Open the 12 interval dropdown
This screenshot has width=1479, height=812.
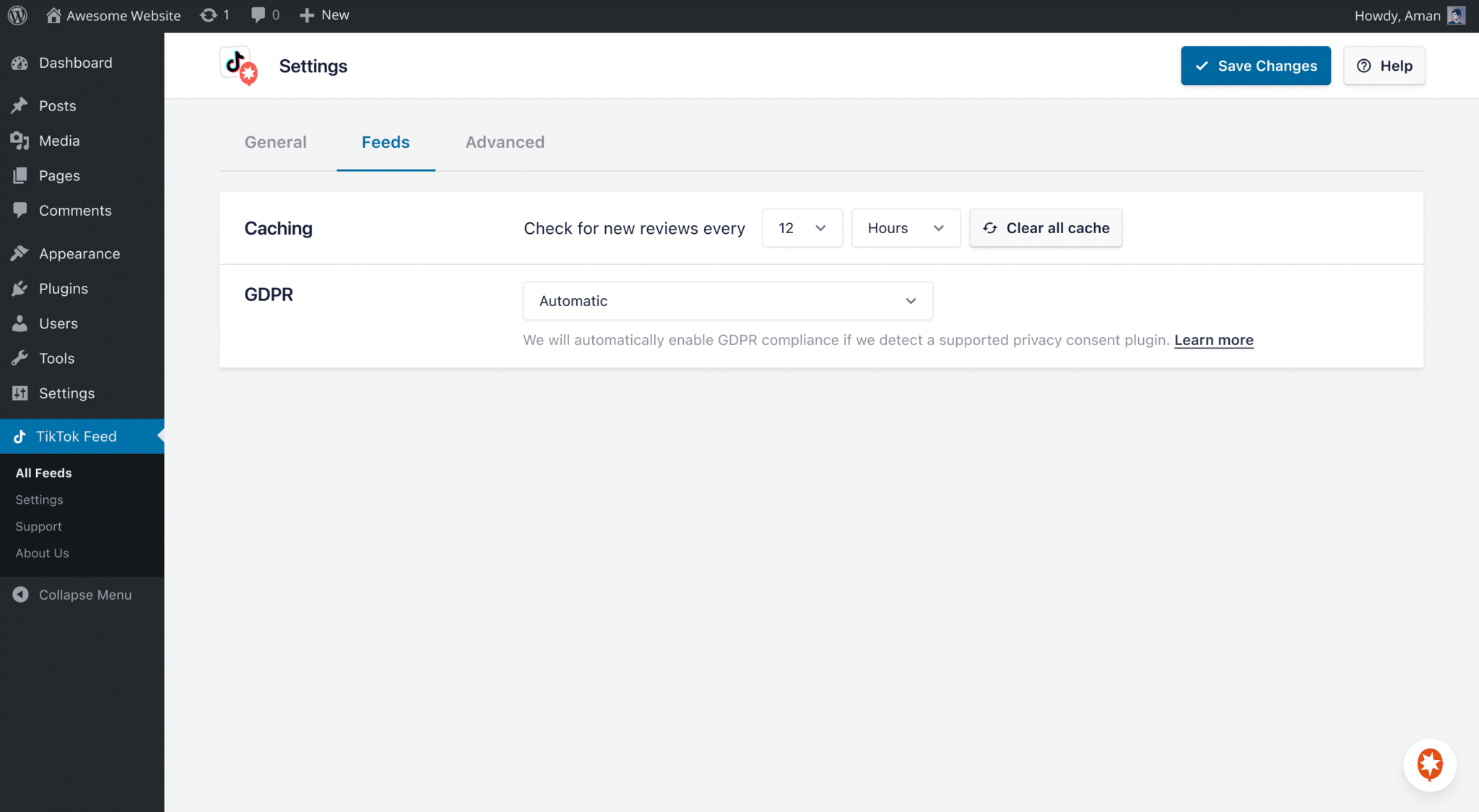[802, 228]
